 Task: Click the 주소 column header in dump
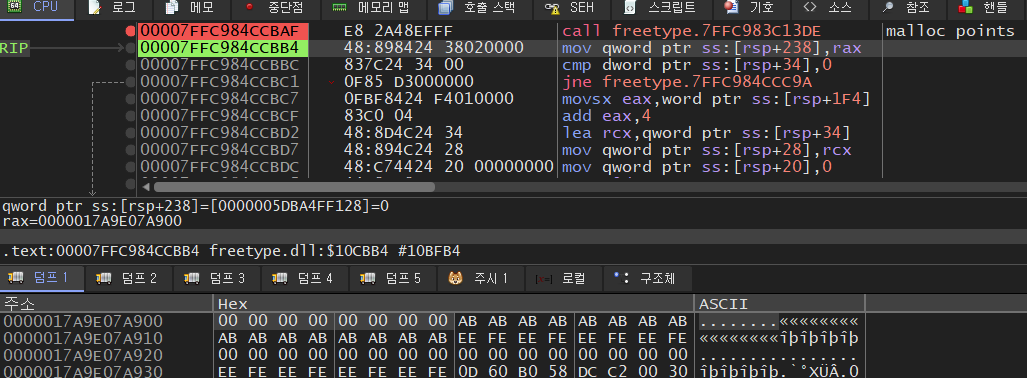pyautogui.click(x=106, y=303)
